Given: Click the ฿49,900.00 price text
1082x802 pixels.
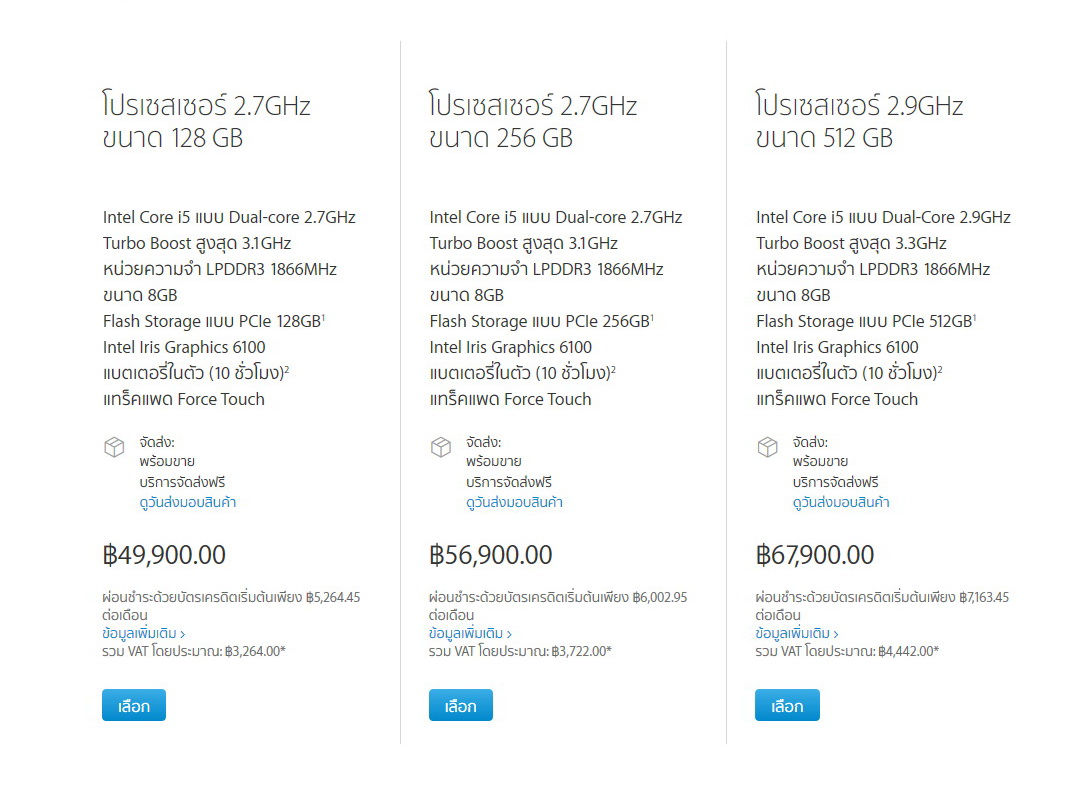Looking at the screenshot, I should coord(165,555).
